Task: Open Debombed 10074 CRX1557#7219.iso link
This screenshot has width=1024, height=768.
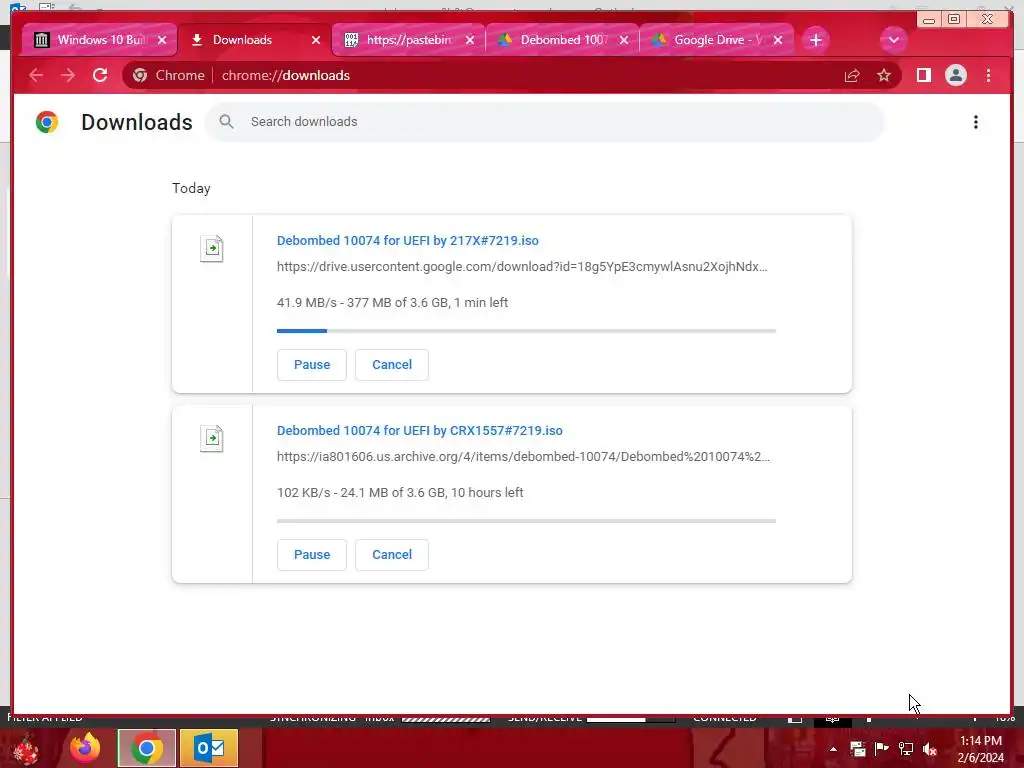Action: [419, 430]
